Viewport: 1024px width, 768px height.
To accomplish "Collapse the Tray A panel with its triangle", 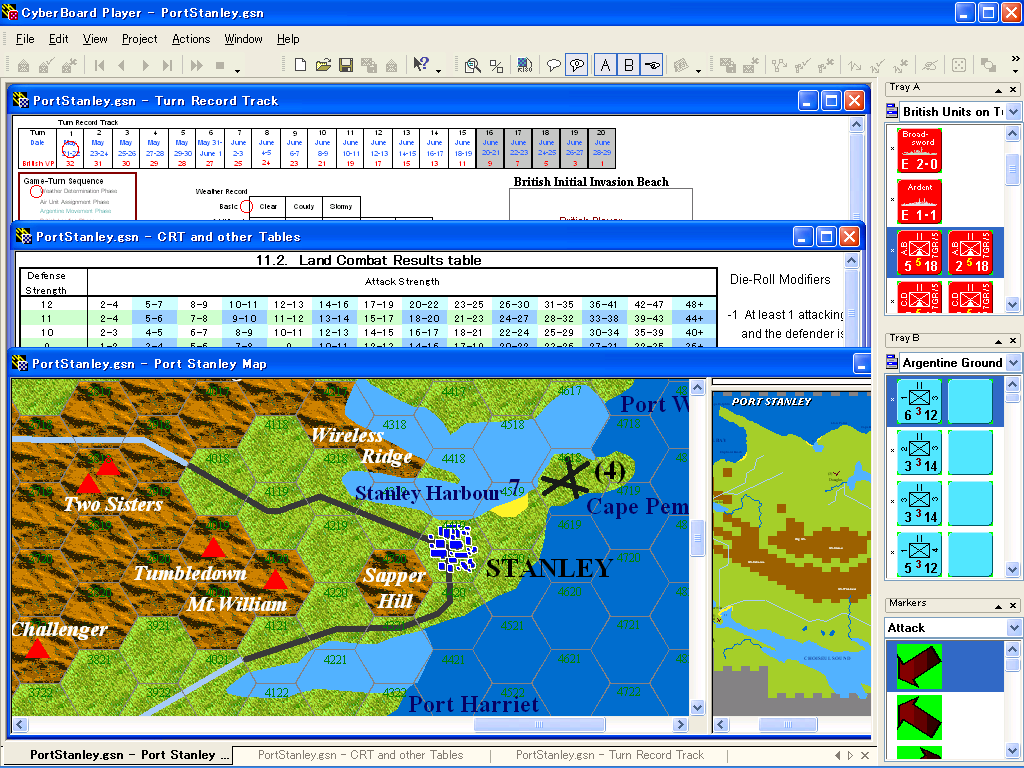I will 998,89.
